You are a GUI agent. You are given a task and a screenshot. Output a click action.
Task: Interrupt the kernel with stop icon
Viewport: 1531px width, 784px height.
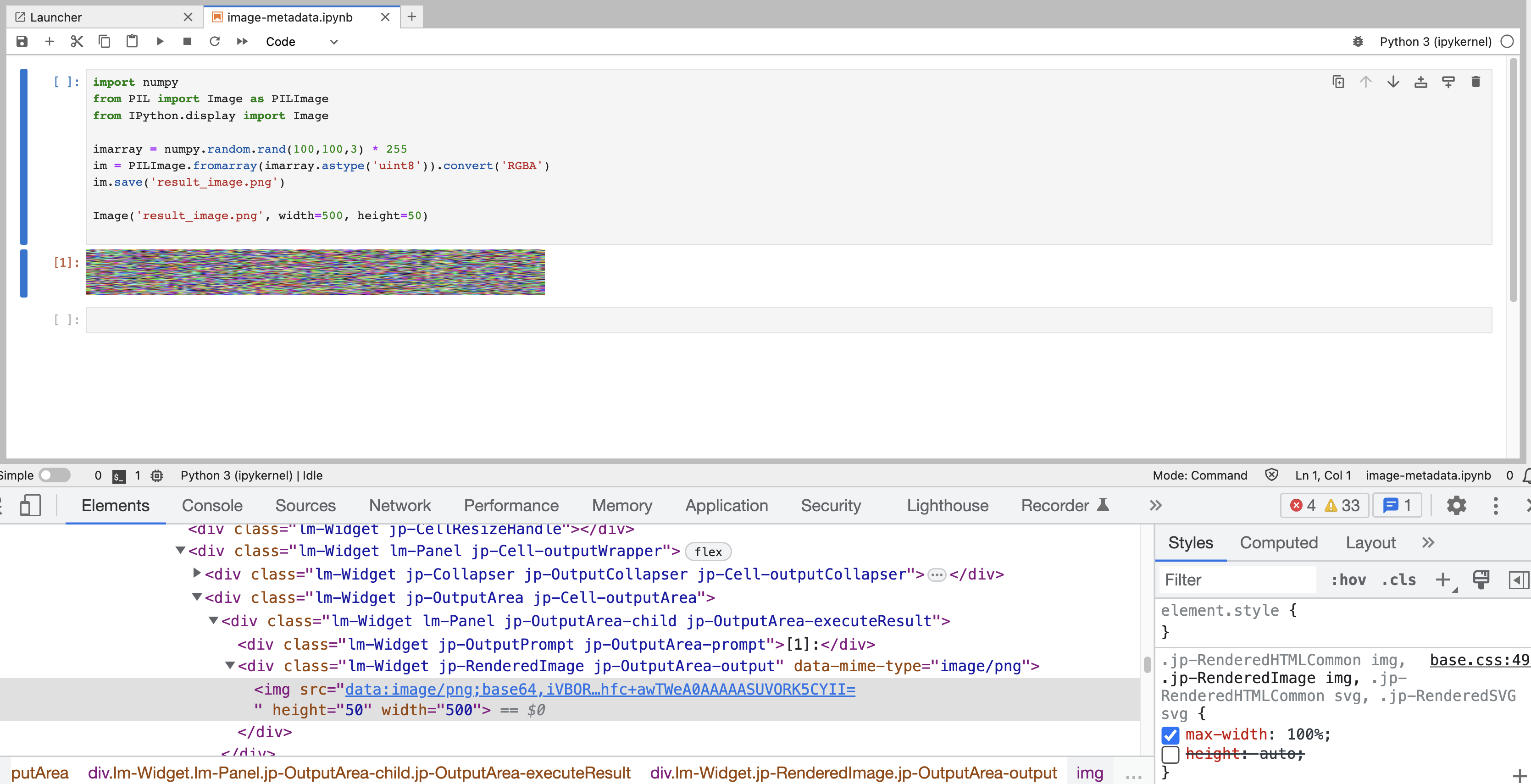(187, 42)
